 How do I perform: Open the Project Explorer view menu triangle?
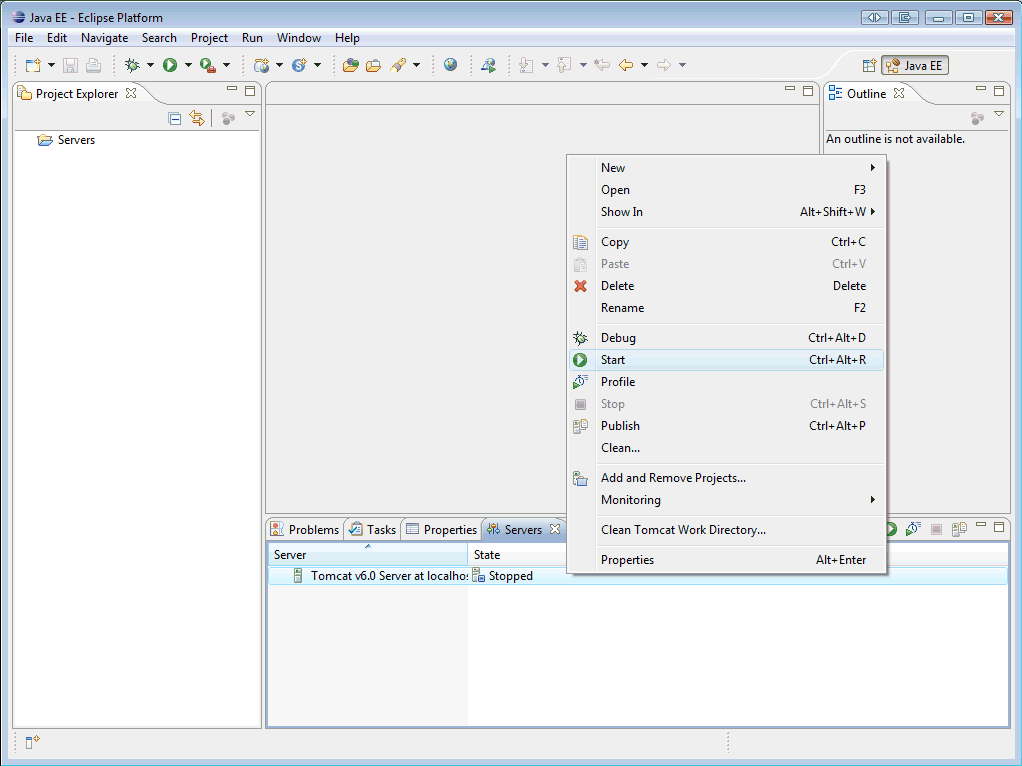[250, 114]
